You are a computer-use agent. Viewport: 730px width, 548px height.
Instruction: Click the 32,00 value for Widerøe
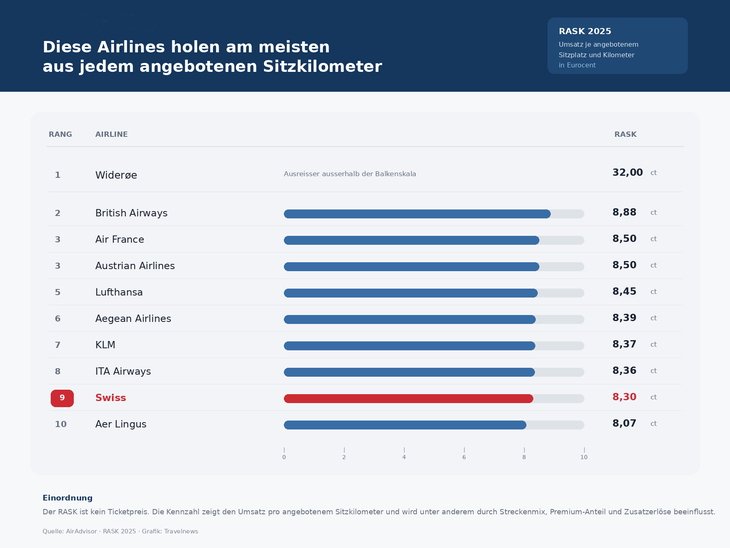(x=628, y=172)
